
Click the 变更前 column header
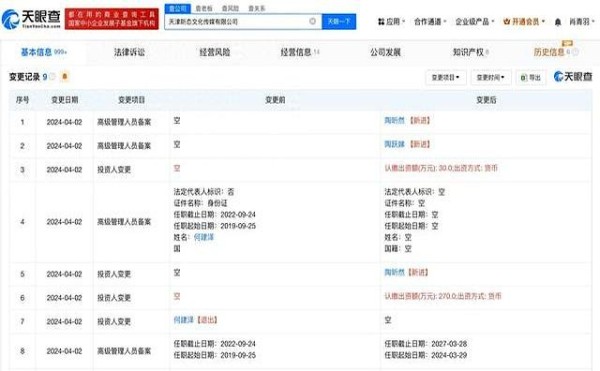275,100
